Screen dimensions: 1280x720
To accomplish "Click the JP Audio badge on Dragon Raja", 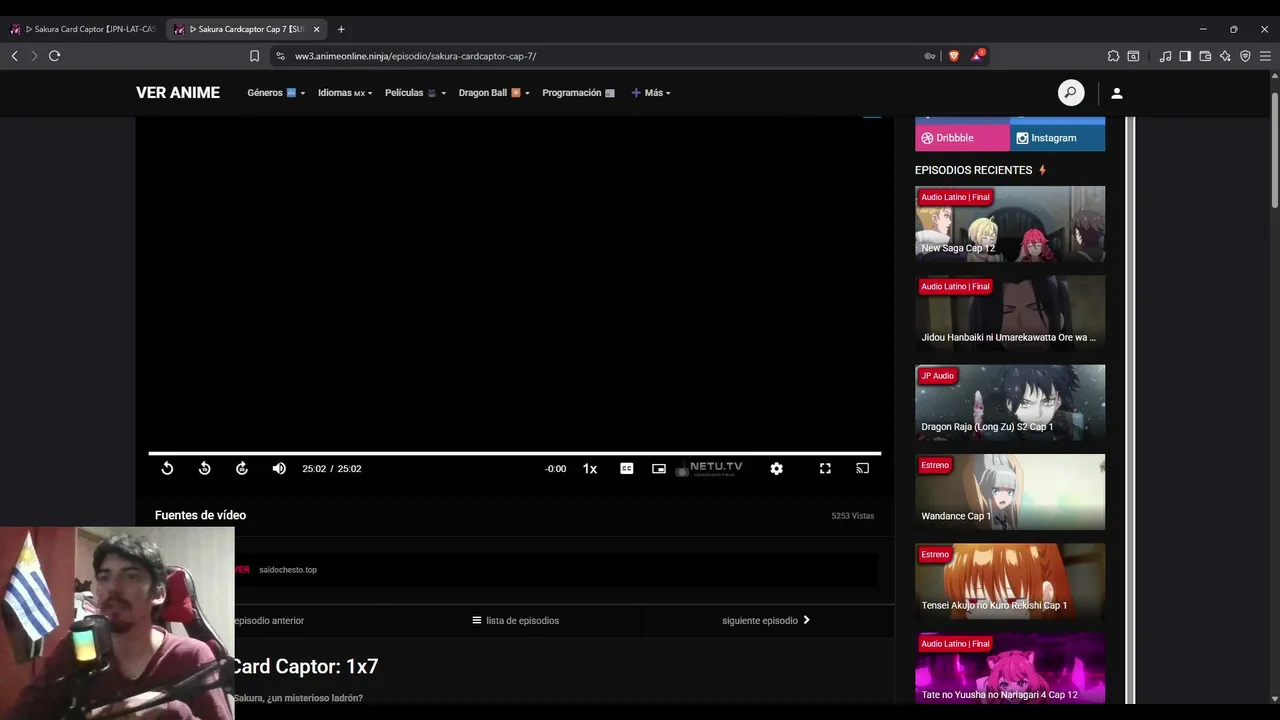I will 937,376.
